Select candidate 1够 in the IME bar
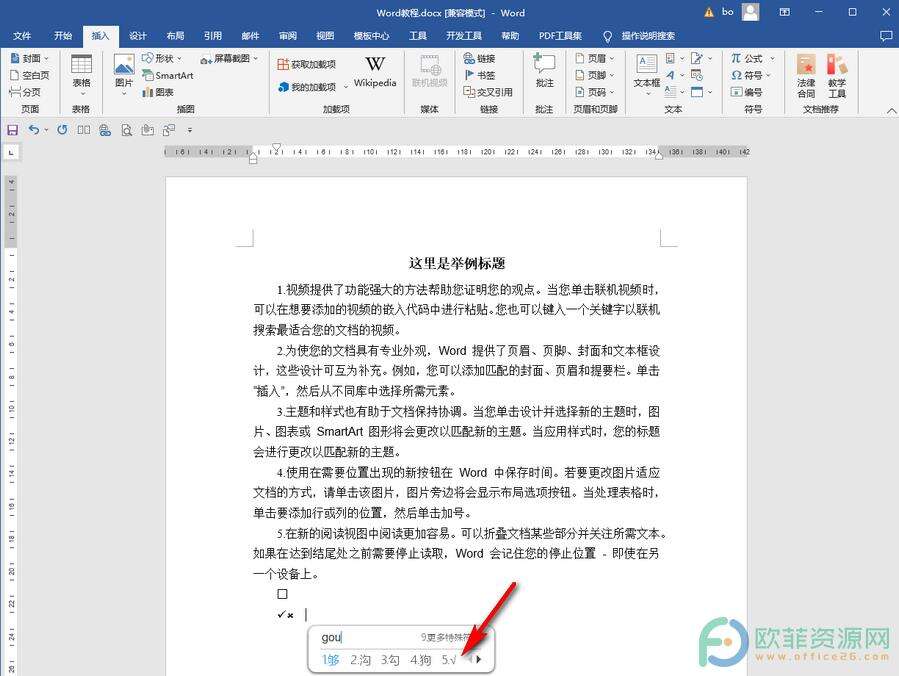Viewport: 899px width, 676px height. [330, 661]
